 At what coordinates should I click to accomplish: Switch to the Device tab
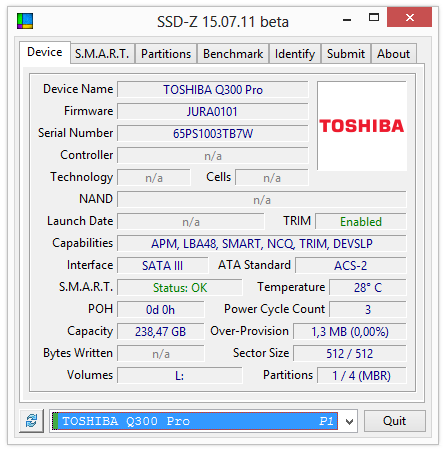pos(45,52)
